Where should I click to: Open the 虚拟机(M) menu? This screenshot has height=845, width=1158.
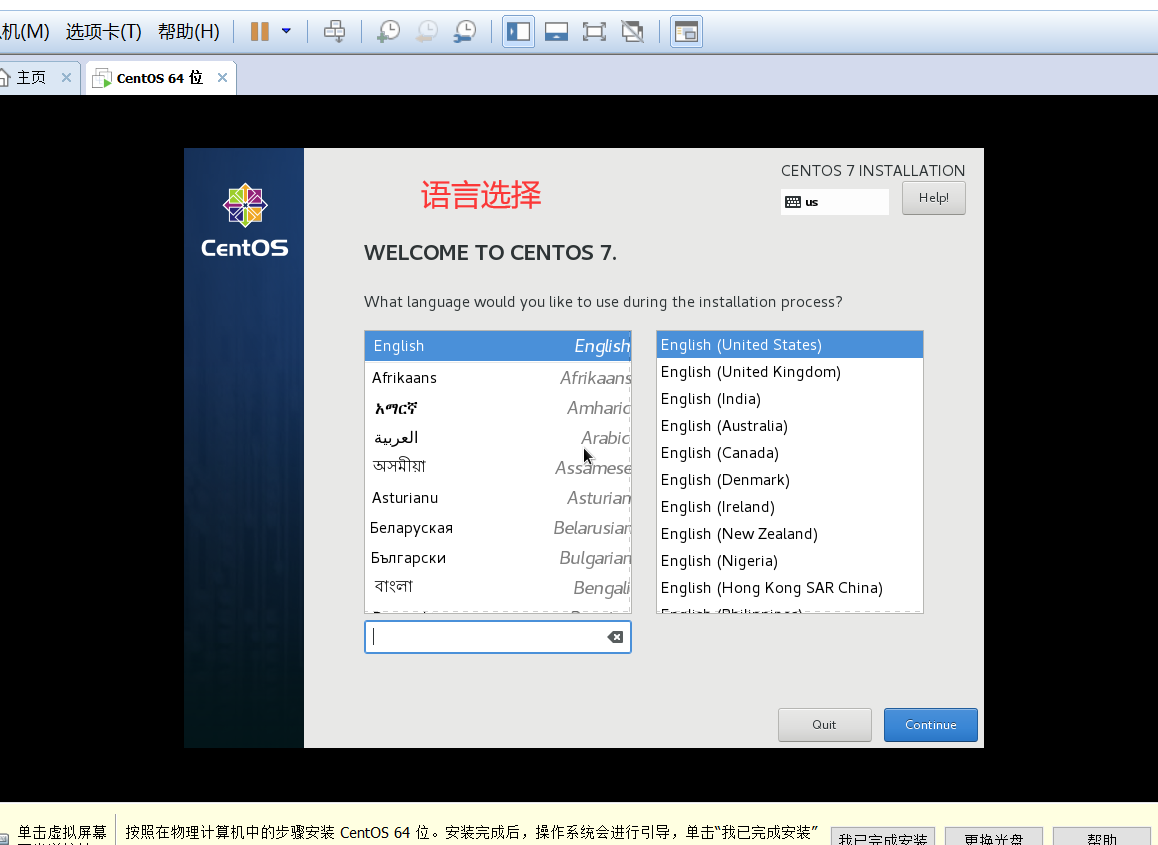24,32
